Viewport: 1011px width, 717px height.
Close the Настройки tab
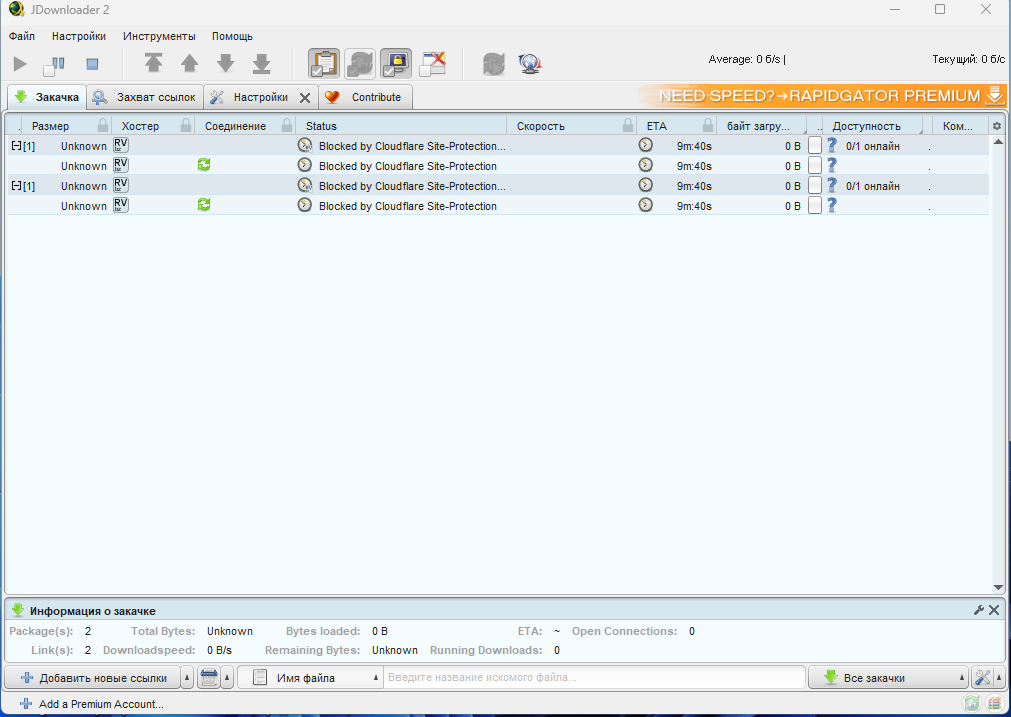[x=305, y=98]
